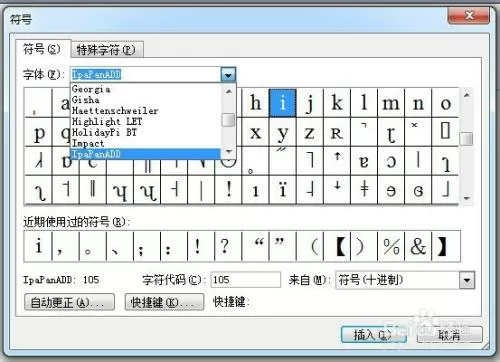Pick HolidayPi BT from font list
Screen dimensions: 500x362
(x=145, y=132)
